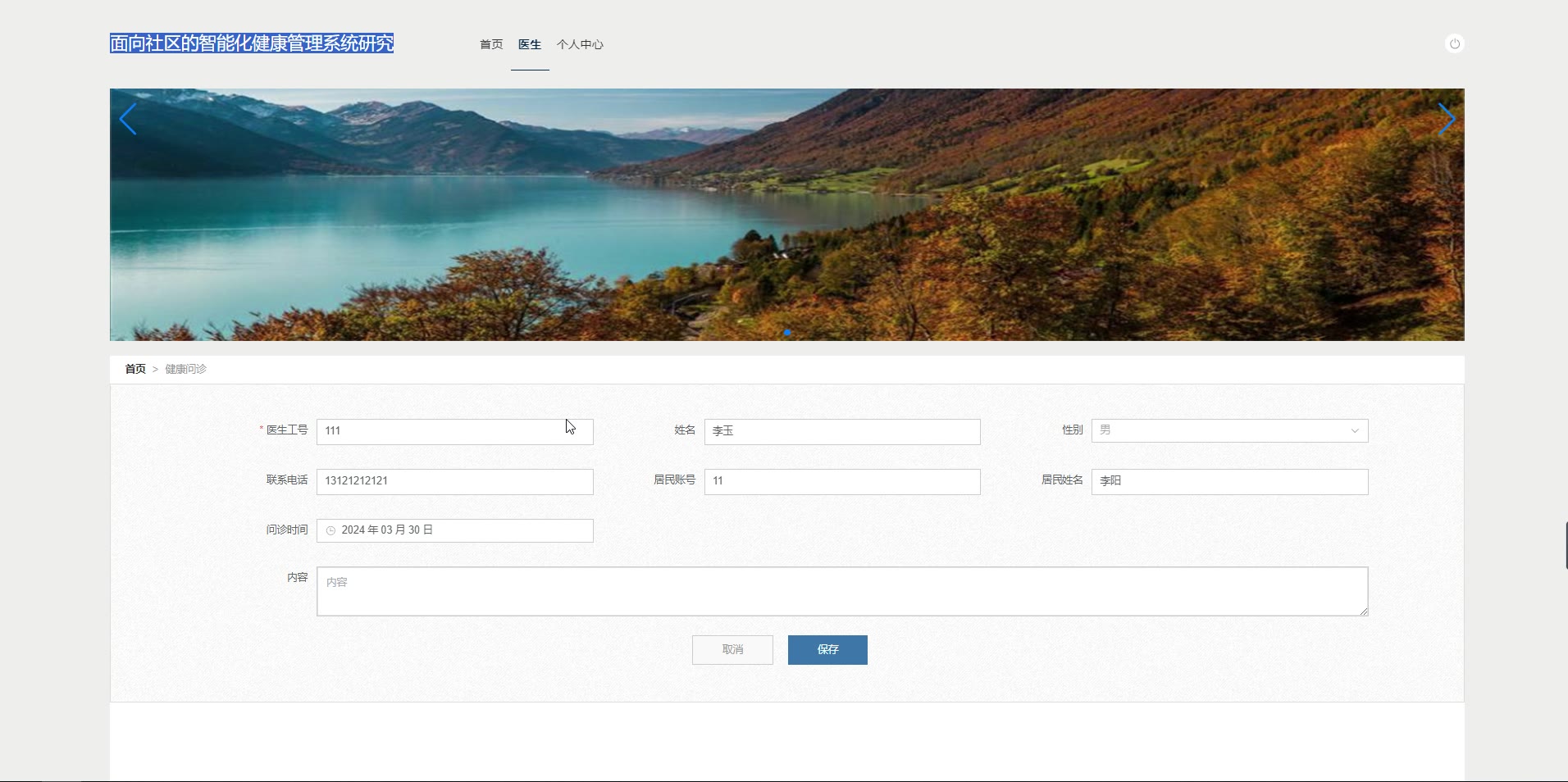Click the lake banner image
The height and width of the screenshot is (782, 1568).
(787, 215)
